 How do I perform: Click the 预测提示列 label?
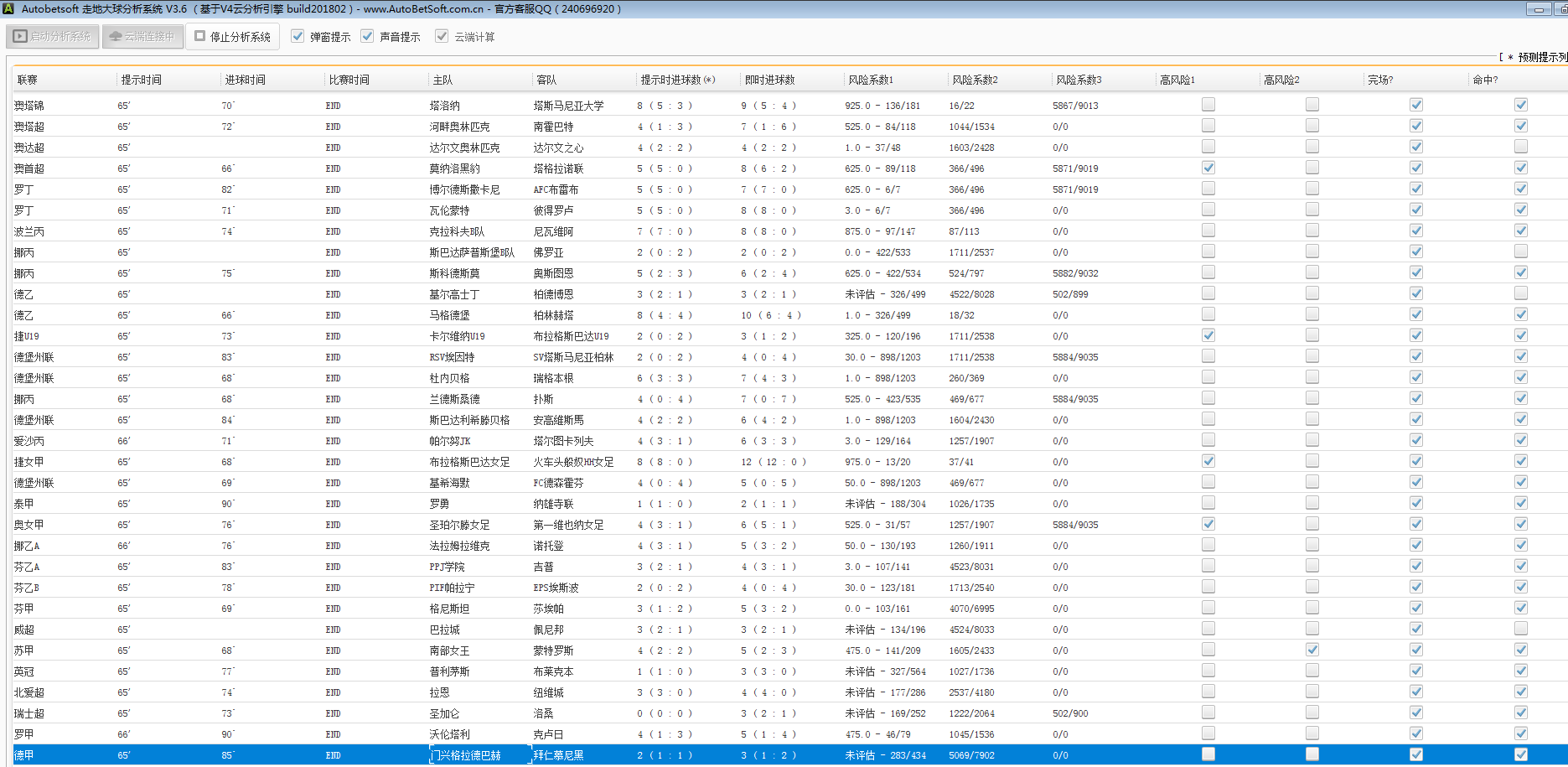(x=1541, y=57)
